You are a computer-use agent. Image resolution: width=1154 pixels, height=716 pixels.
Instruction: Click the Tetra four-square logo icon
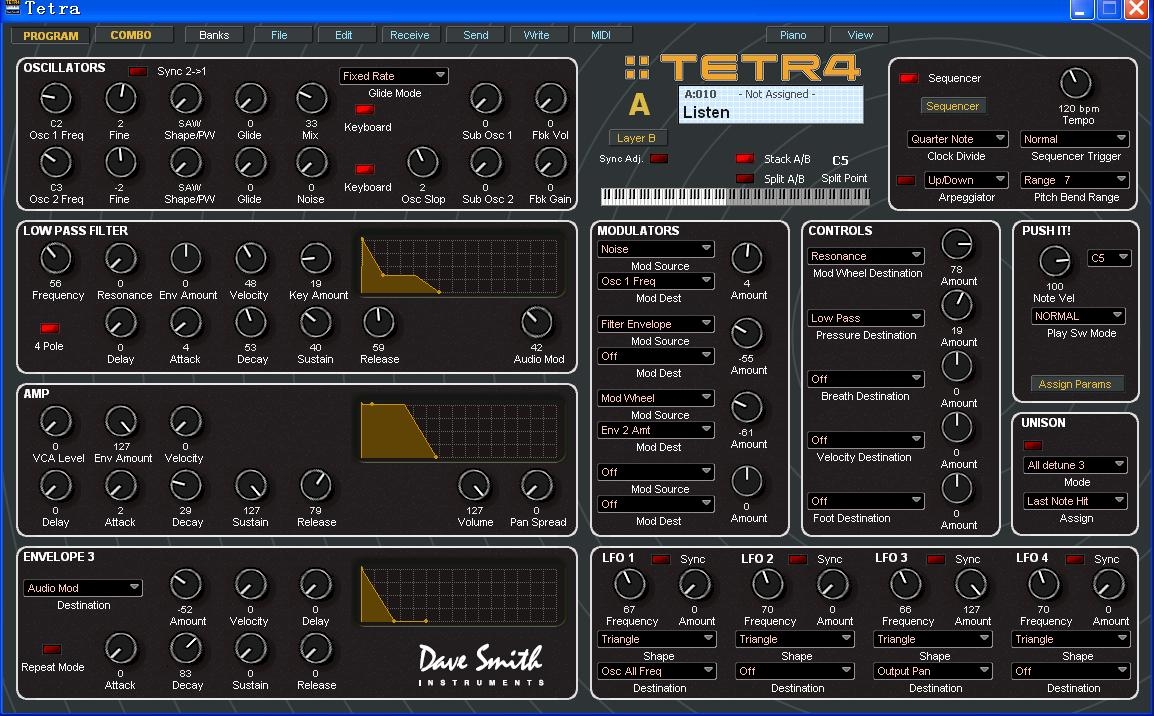coord(637,67)
